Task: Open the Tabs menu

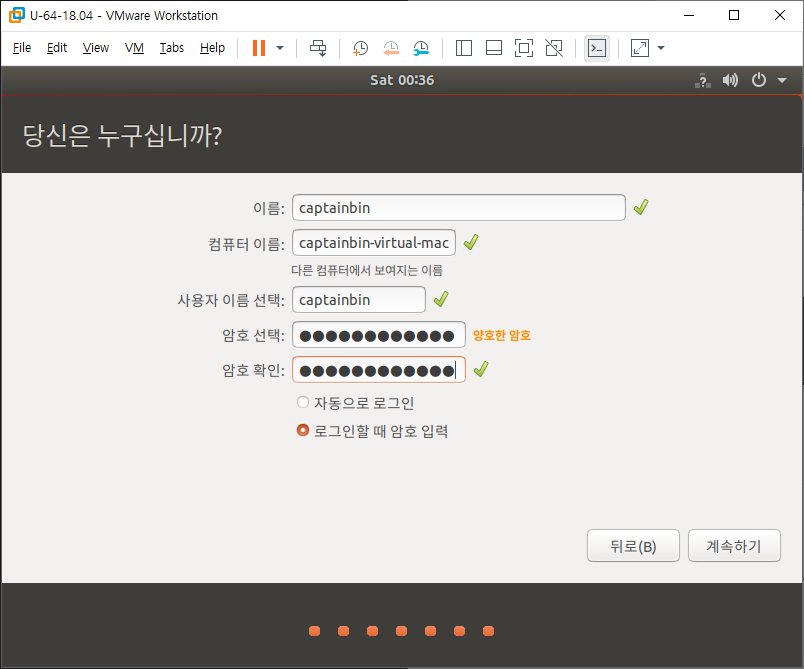Action: pos(172,48)
